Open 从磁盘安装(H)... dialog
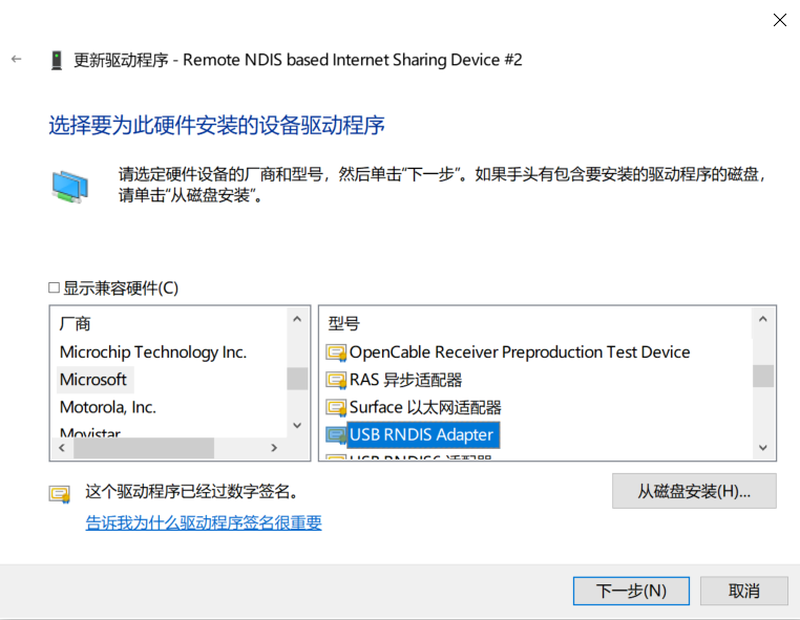800x620 pixels. coord(693,491)
